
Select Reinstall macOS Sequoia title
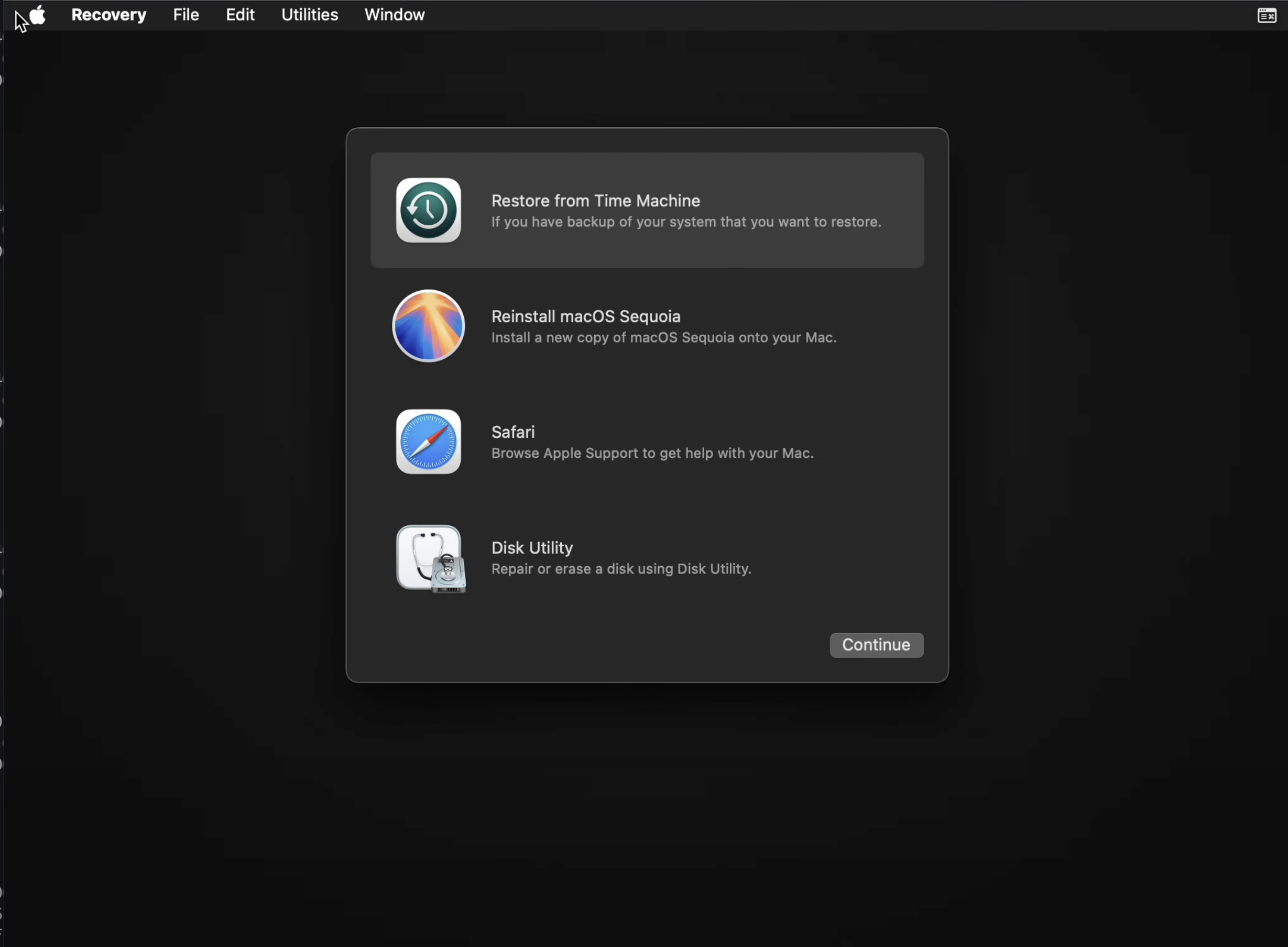tap(585, 316)
